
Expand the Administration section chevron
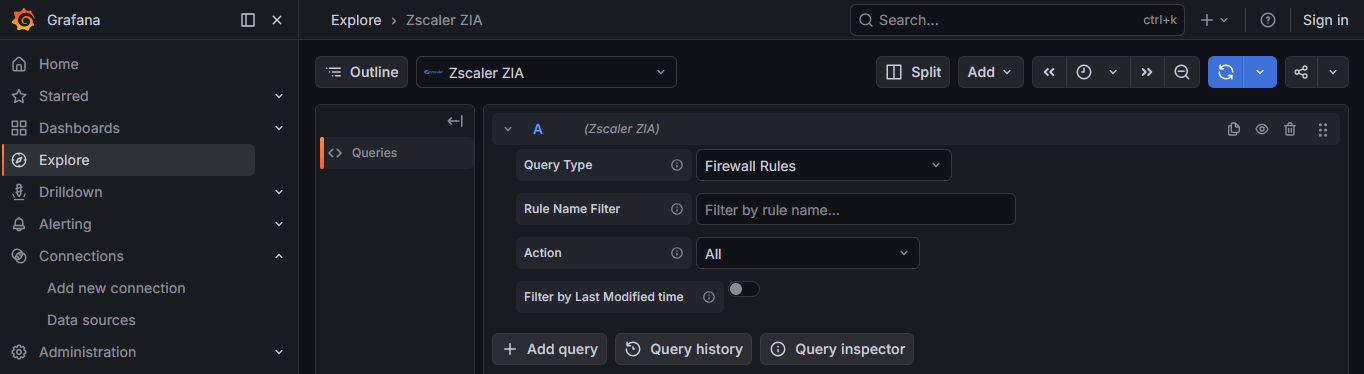click(278, 352)
